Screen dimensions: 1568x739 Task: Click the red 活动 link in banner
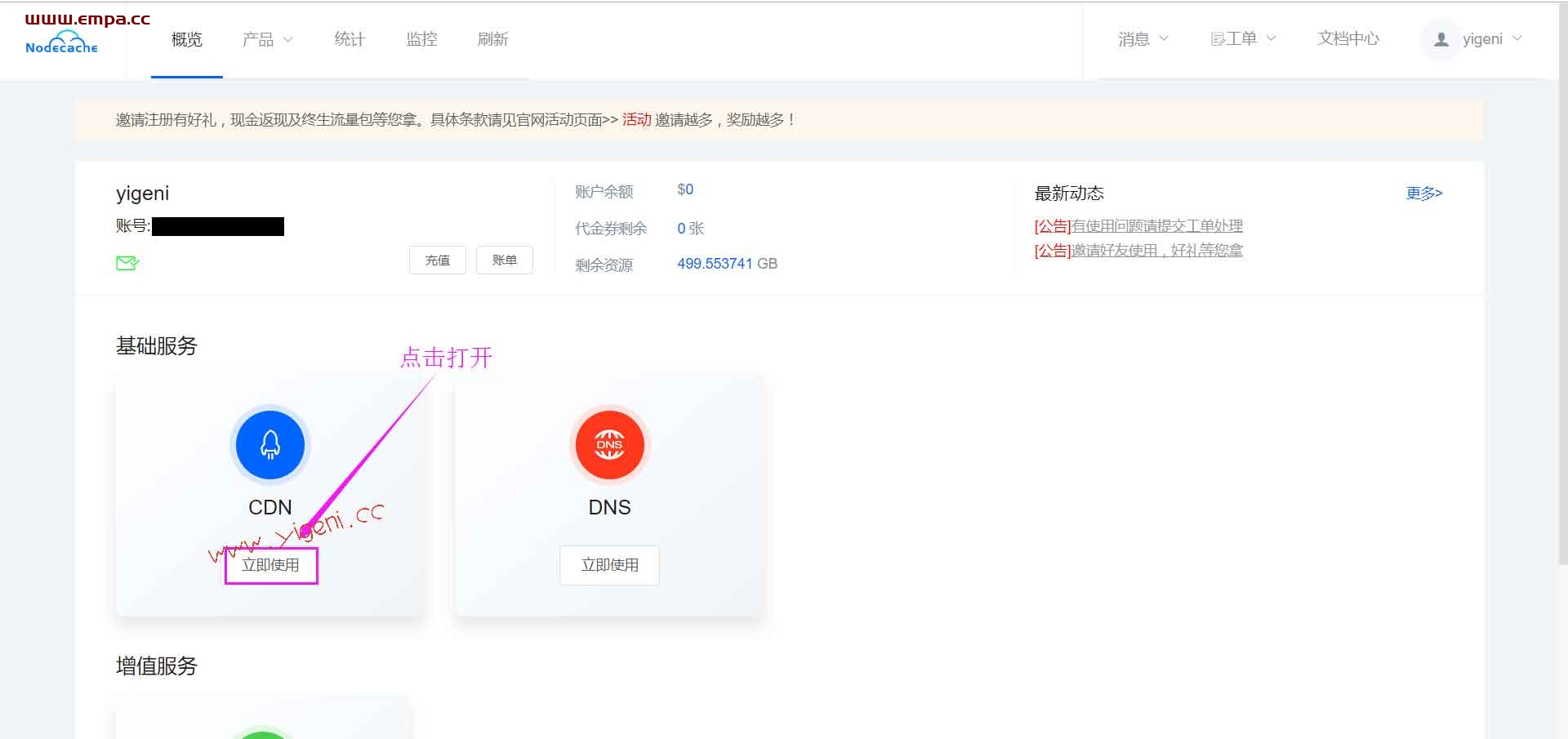636,119
